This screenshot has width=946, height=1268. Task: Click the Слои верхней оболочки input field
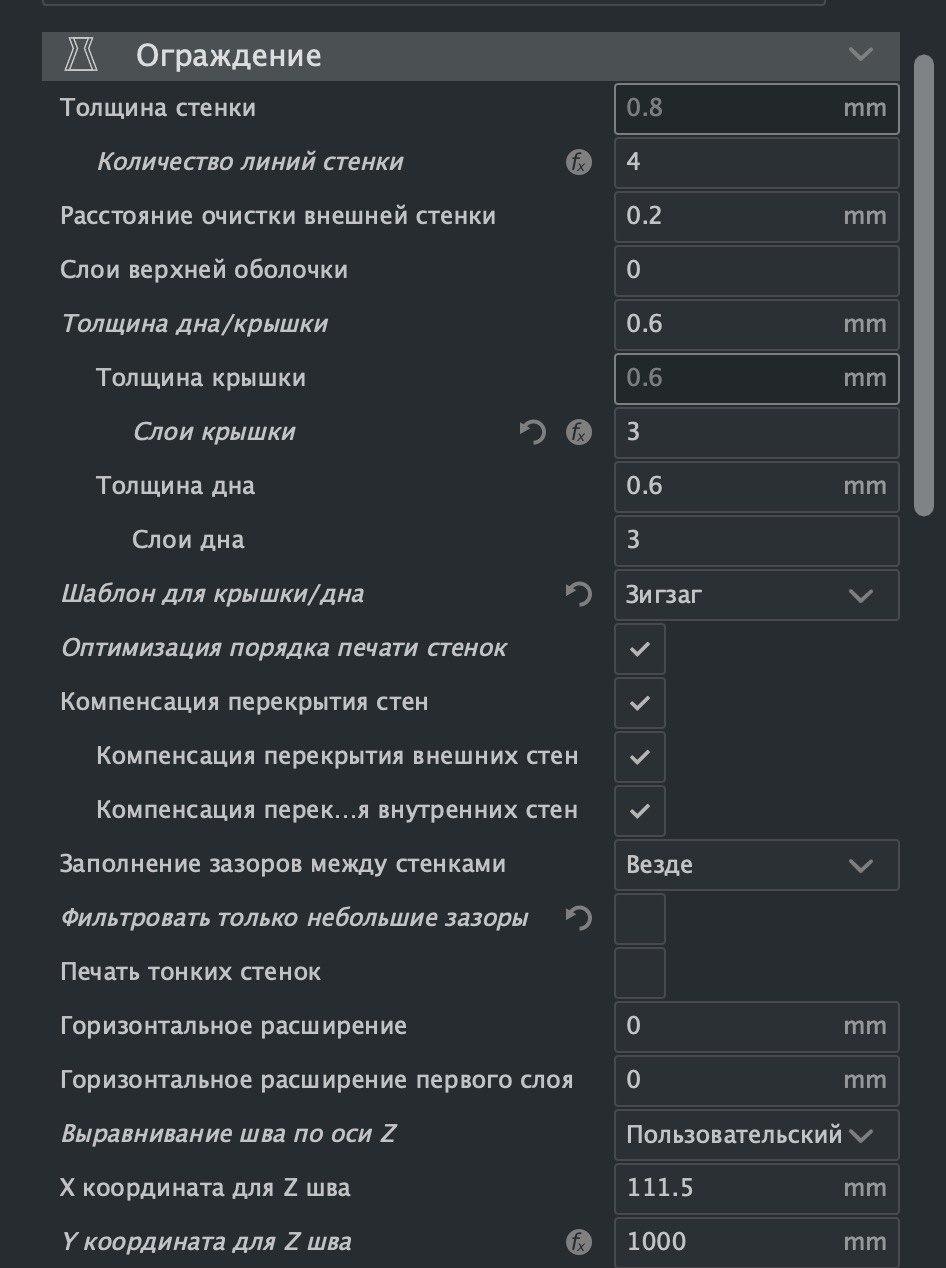tap(757, 271)
